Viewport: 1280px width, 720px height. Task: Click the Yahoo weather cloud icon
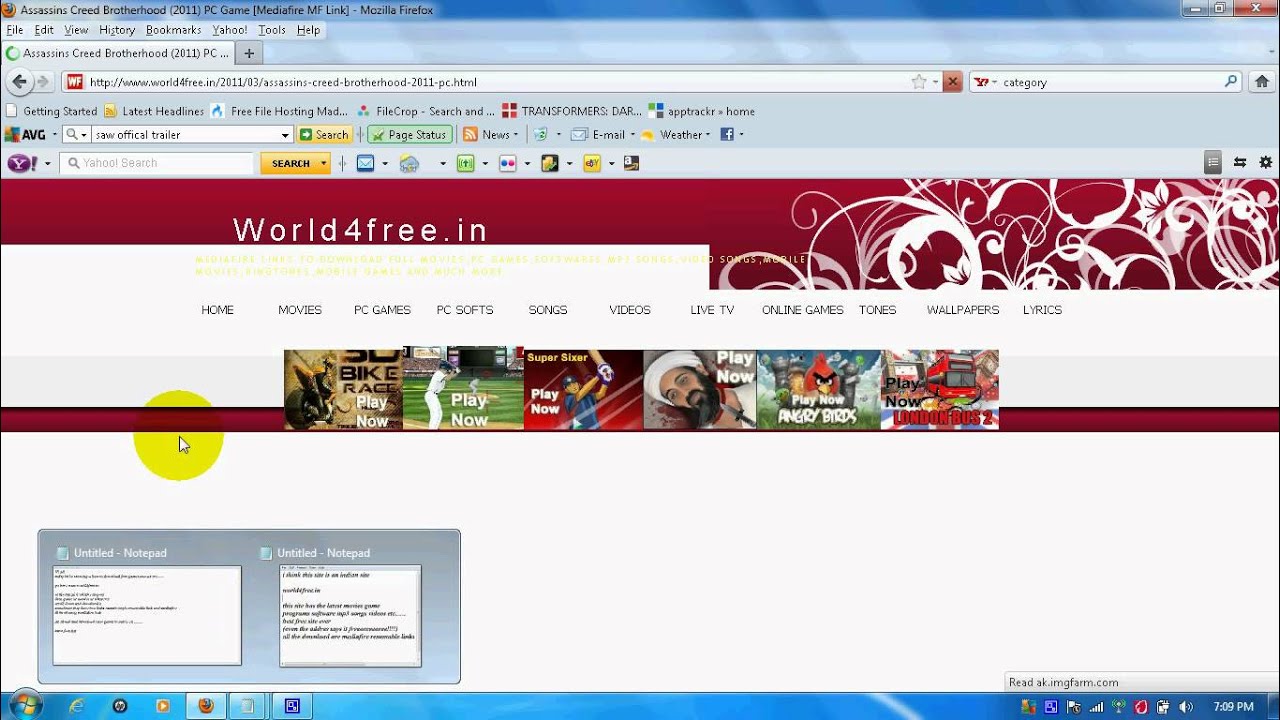[409, 163]
